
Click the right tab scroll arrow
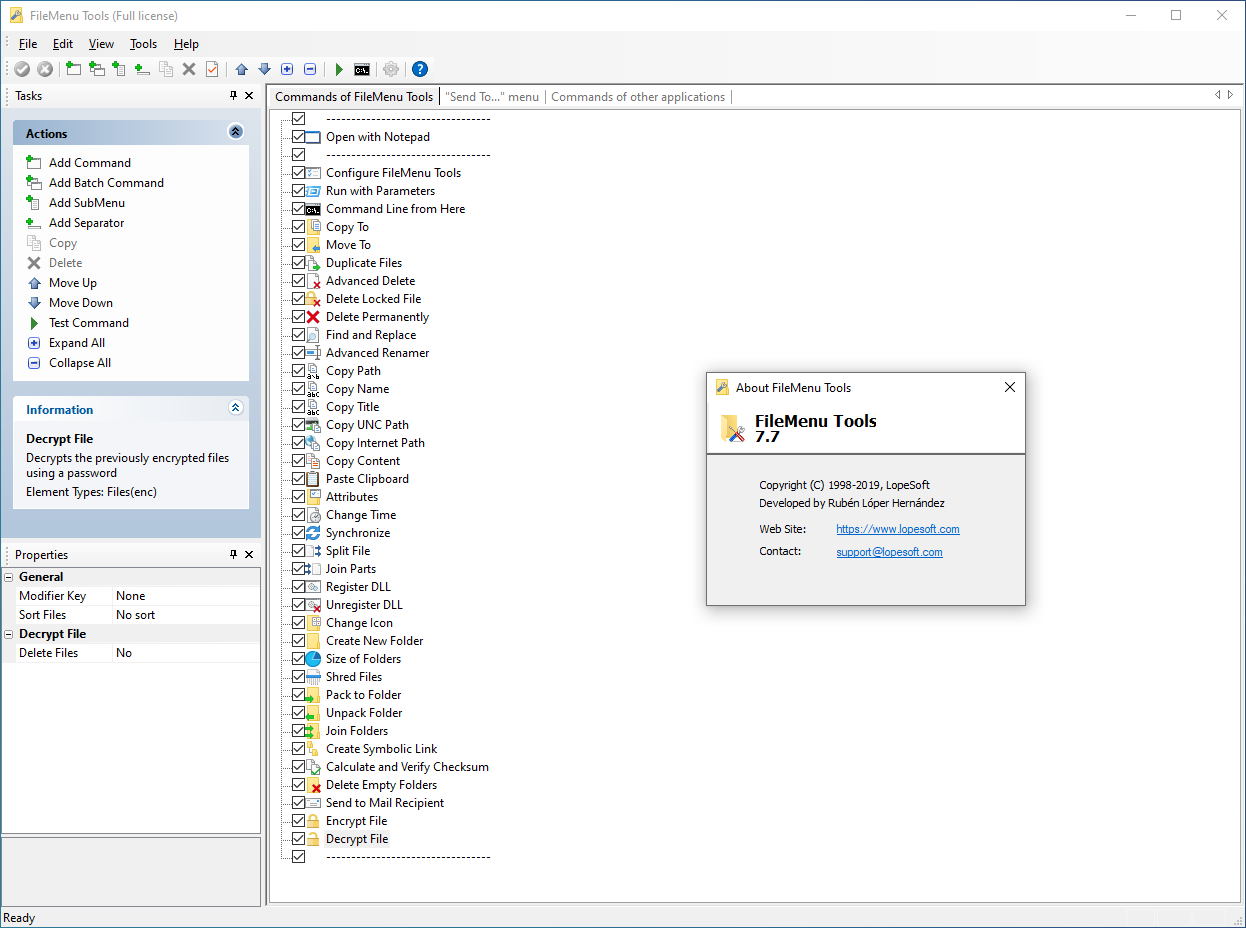click(x=1230, y=95)
